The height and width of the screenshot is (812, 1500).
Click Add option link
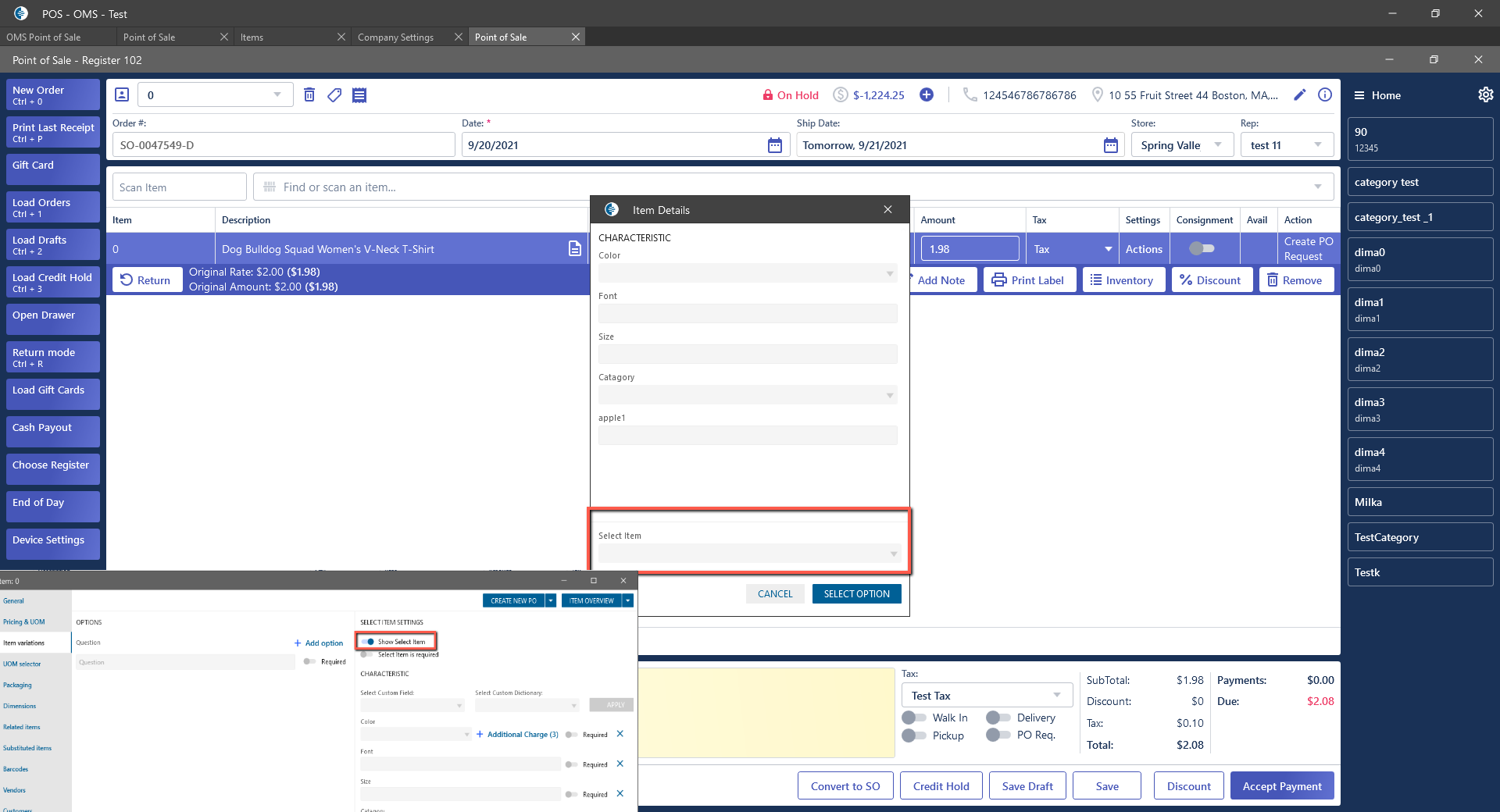319,643
